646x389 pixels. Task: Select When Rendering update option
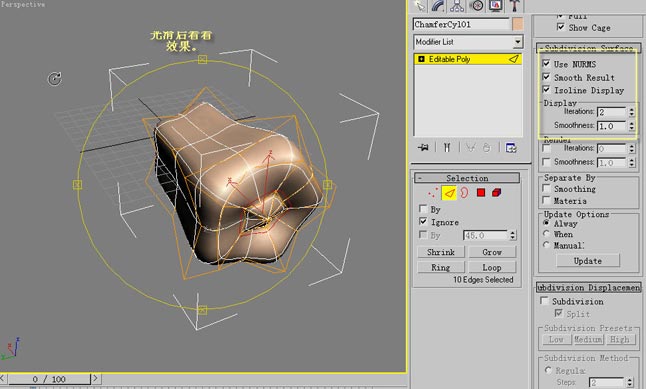(546, 234)
